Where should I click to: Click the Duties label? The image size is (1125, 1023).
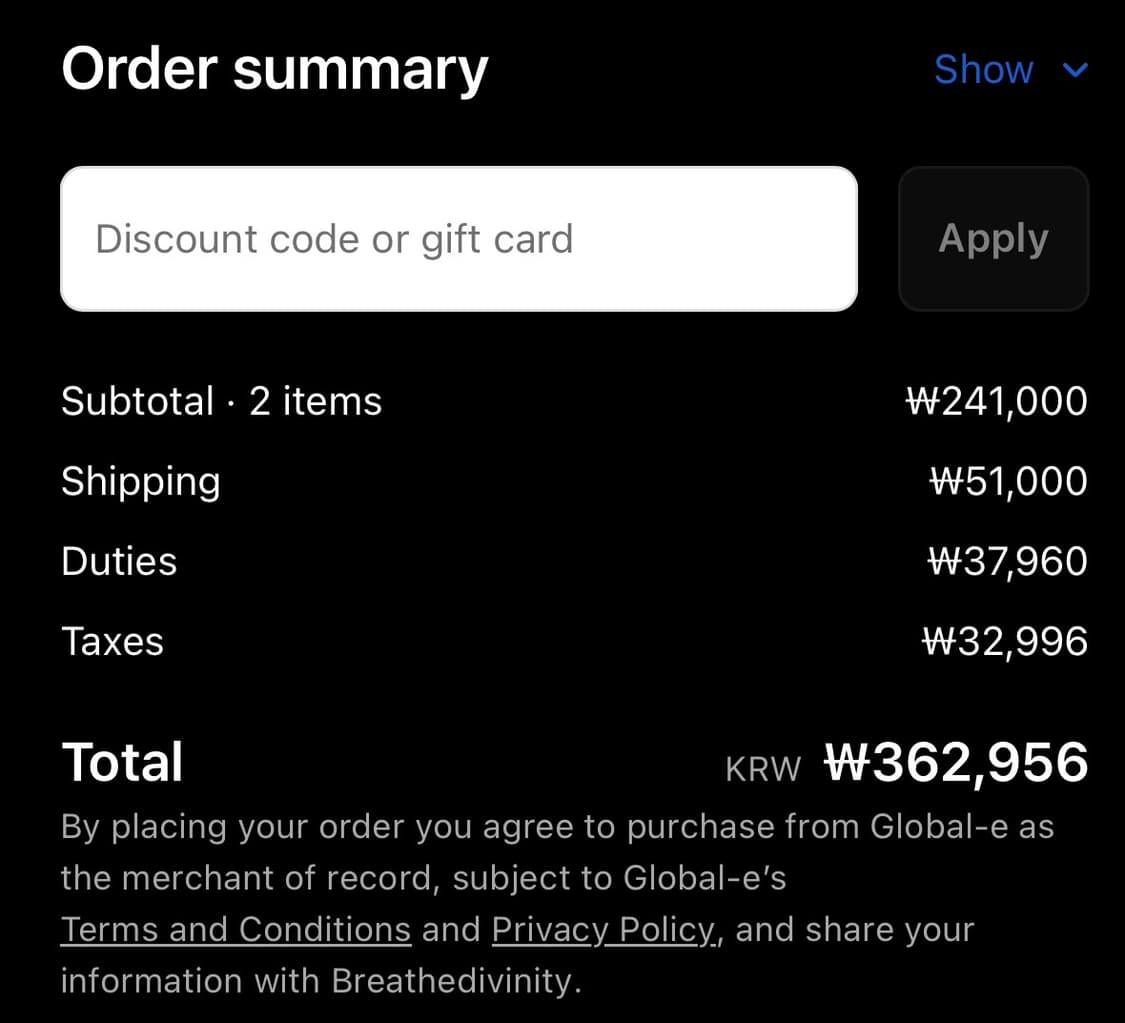pyautogui.click(x=119, y=562)
